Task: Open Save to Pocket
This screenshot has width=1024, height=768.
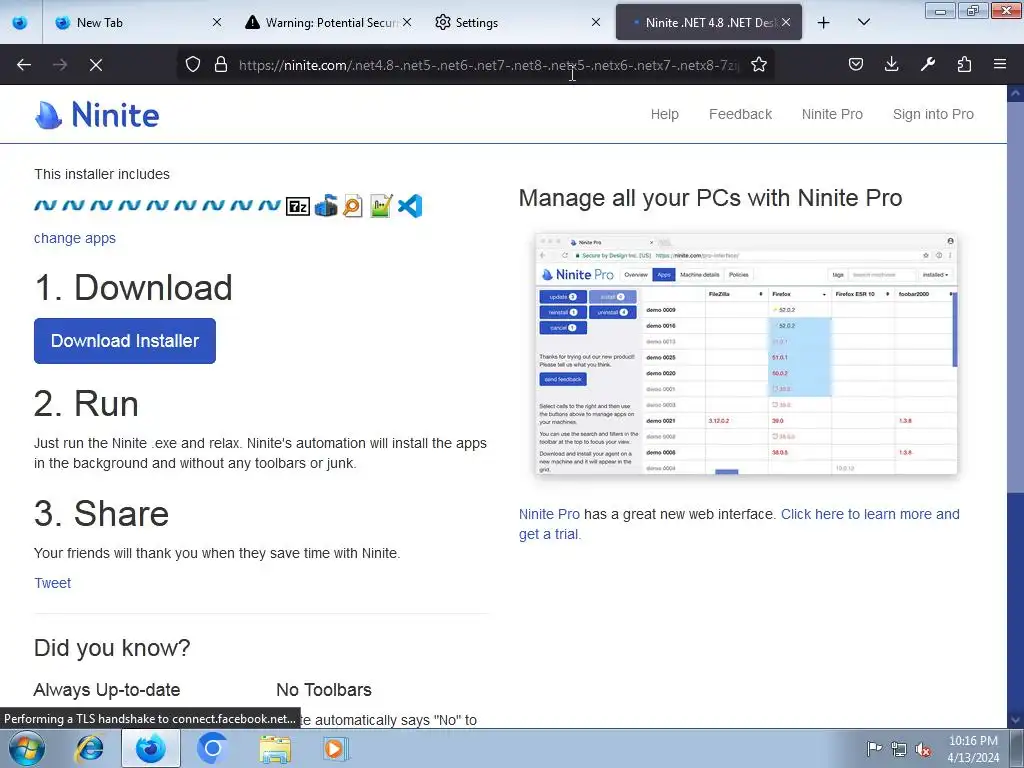Action: (856, 65)
